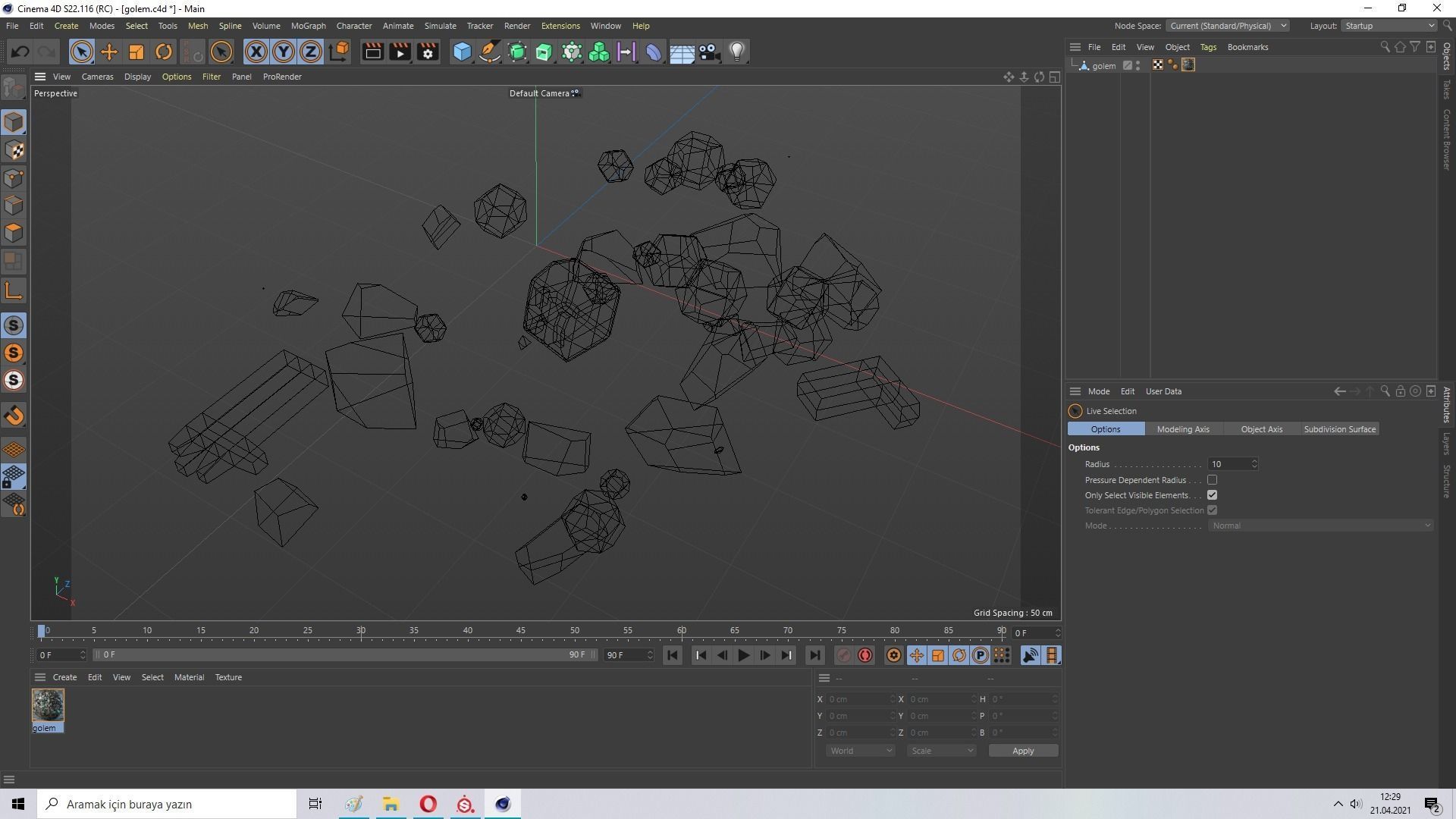
Task: Switch to Modeling Axis tab
Action: coord(1183,429)
